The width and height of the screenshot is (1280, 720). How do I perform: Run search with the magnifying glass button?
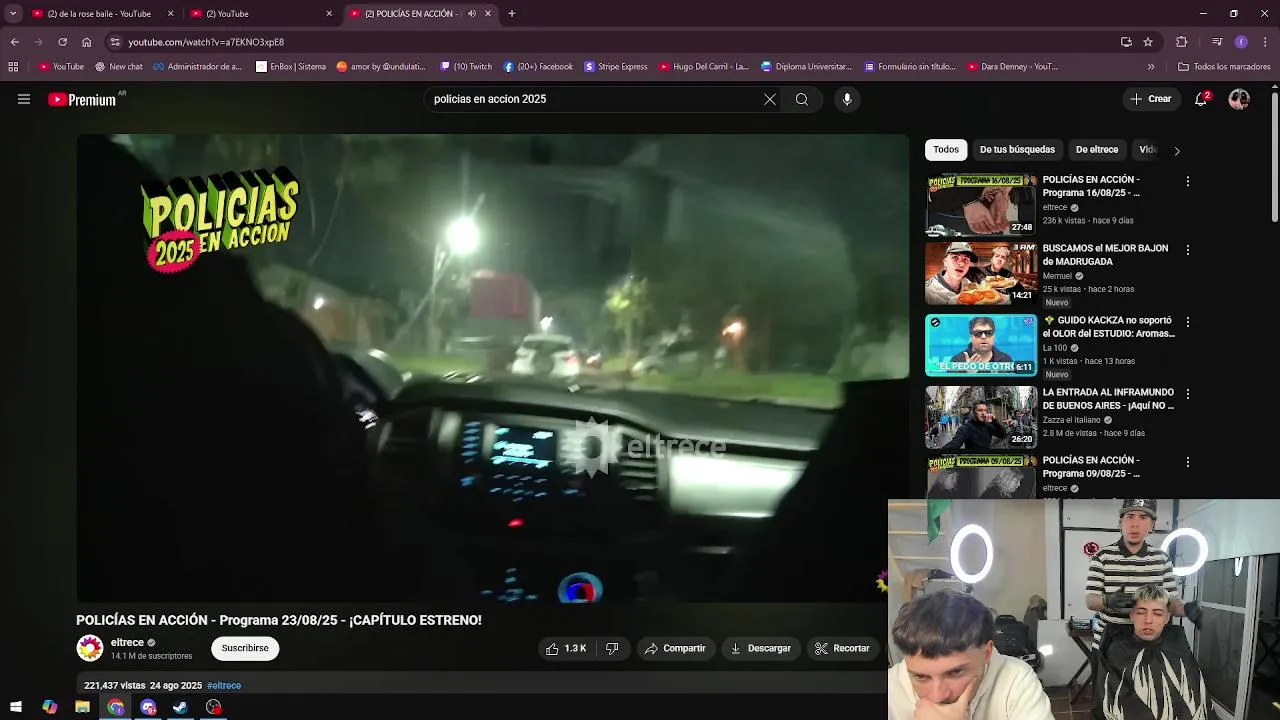[802, 99]
